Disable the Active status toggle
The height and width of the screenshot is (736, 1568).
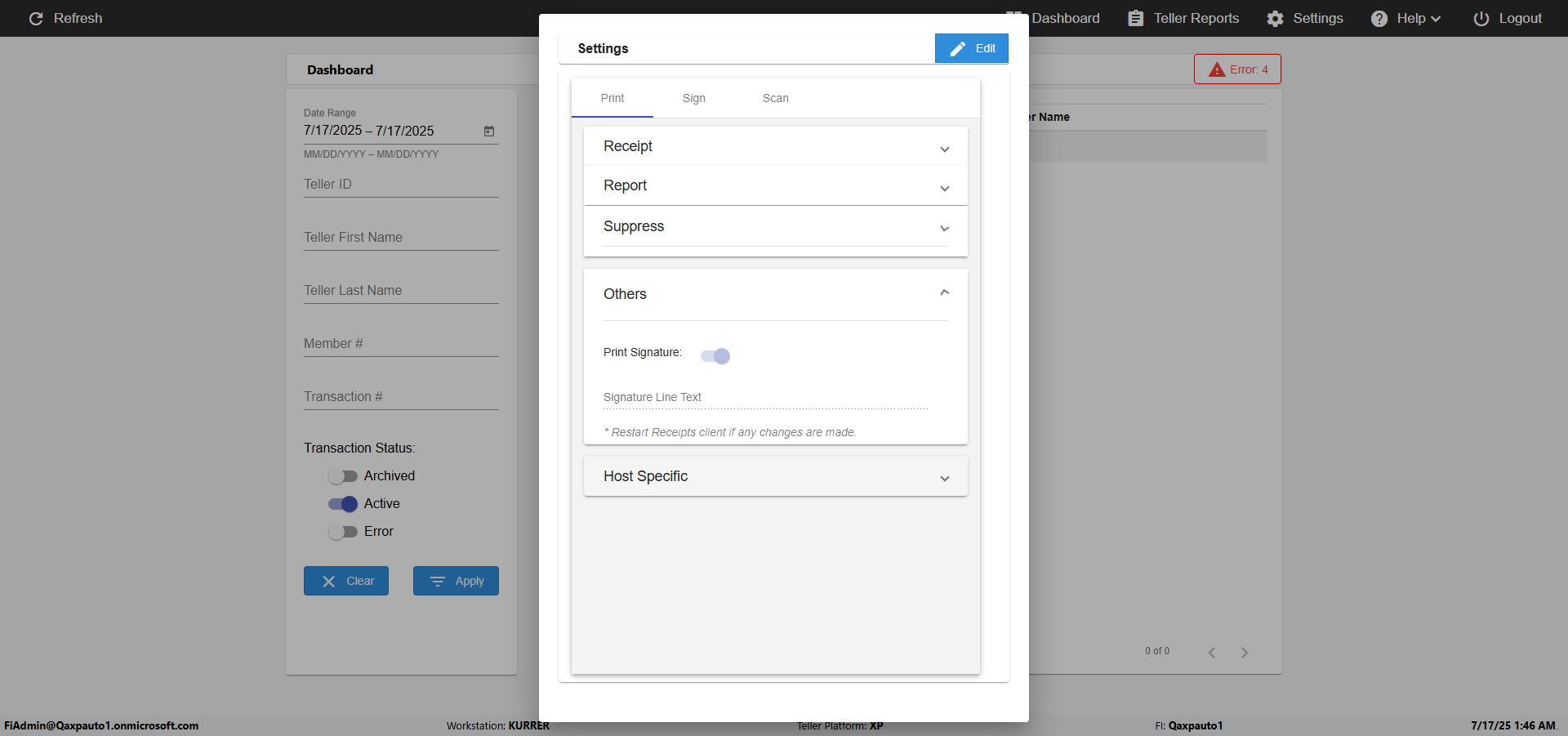342,504
